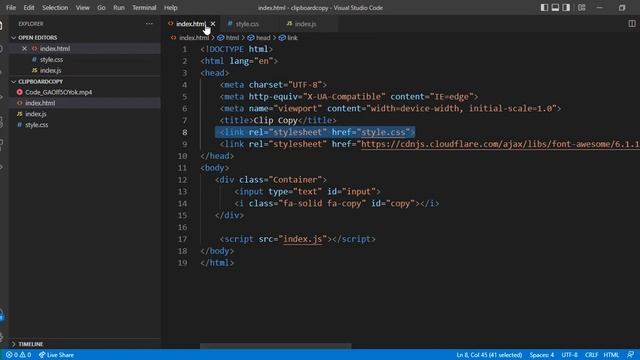
Task: Click the red mp4 file icon
Action: tap(19, 92)
